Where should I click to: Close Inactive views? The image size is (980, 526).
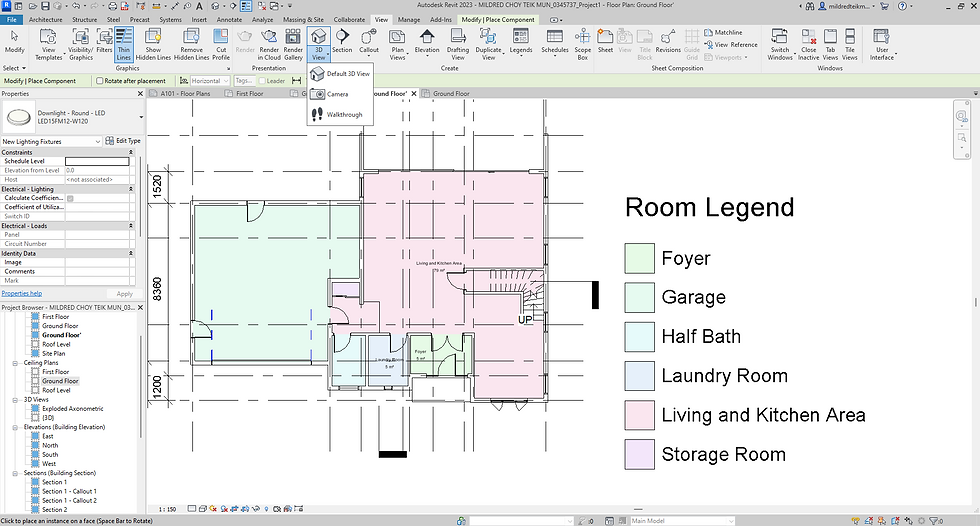(808, 44)
